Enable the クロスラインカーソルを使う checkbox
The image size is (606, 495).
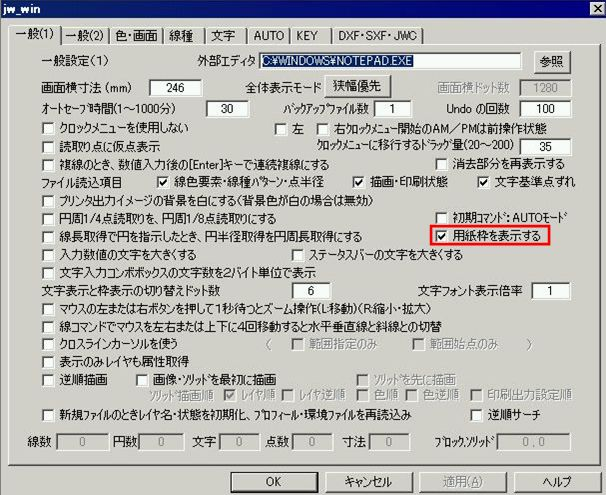[48, 344]
